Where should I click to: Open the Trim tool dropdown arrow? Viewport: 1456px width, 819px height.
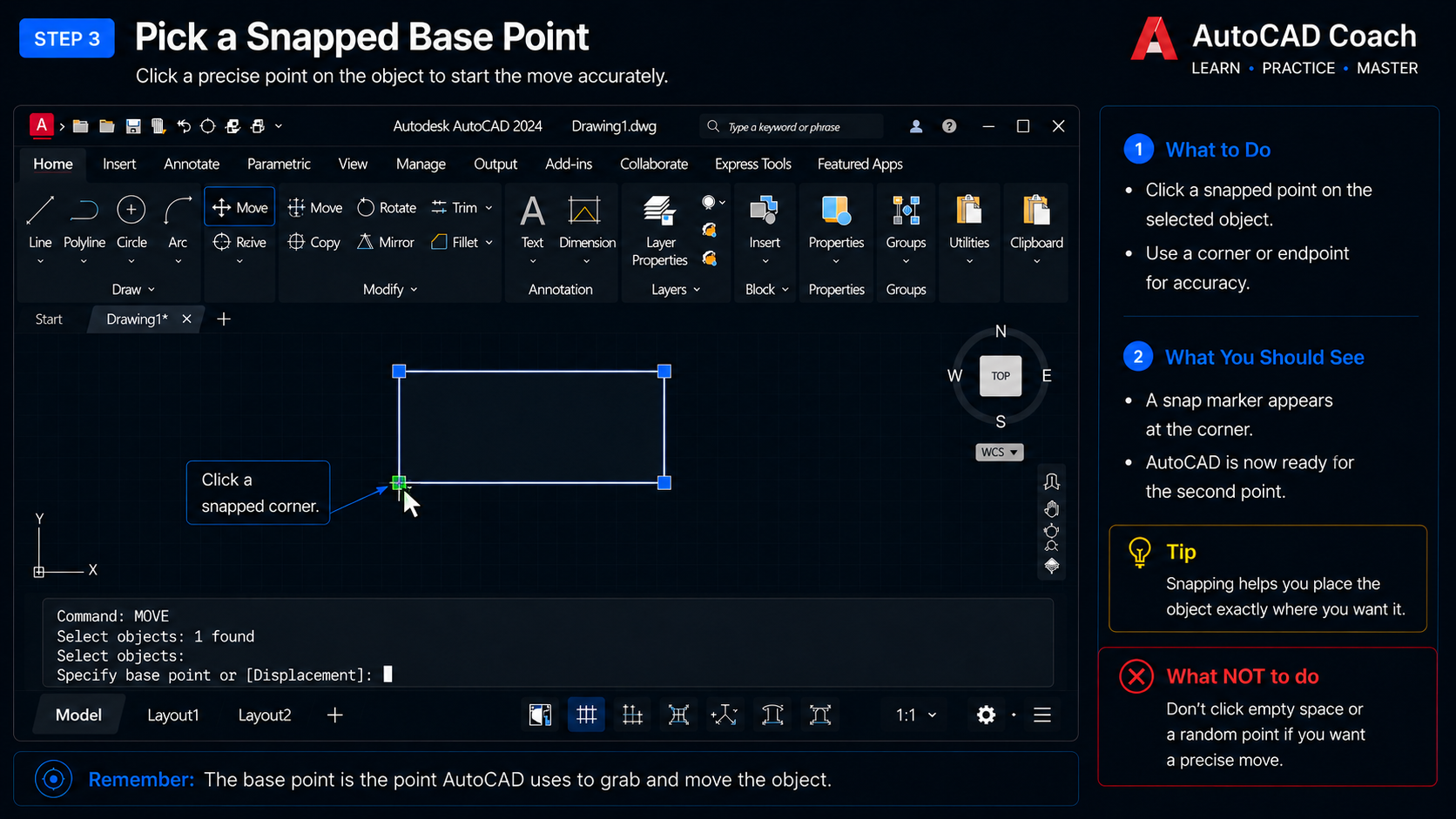489,208
